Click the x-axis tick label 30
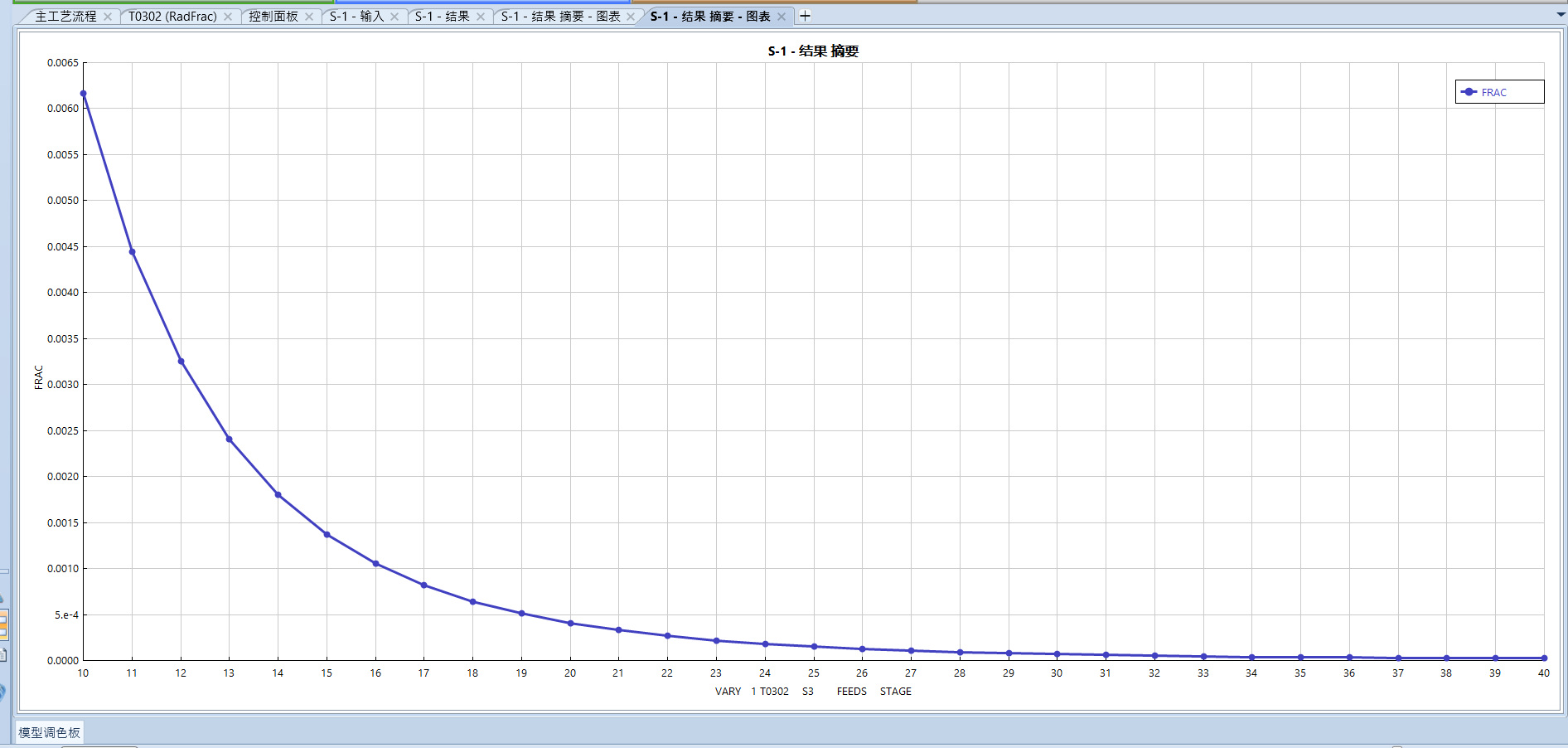 tap(1057, 673)
